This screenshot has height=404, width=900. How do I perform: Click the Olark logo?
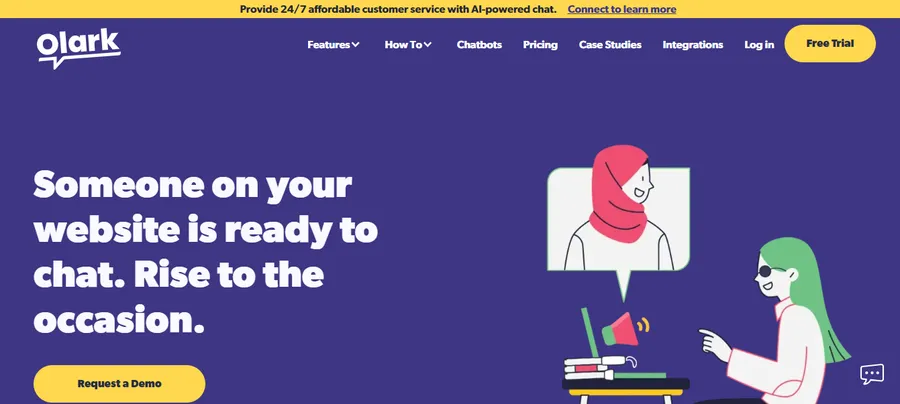tap(79, 49)
